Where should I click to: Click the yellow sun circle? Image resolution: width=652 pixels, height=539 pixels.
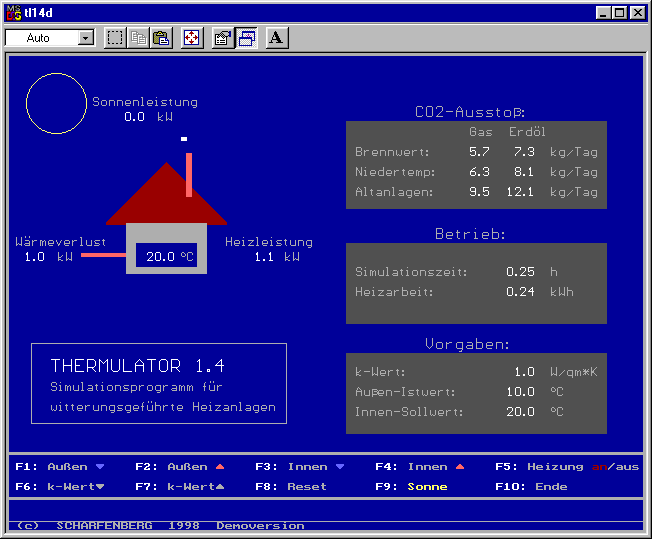tap(56, 104)
